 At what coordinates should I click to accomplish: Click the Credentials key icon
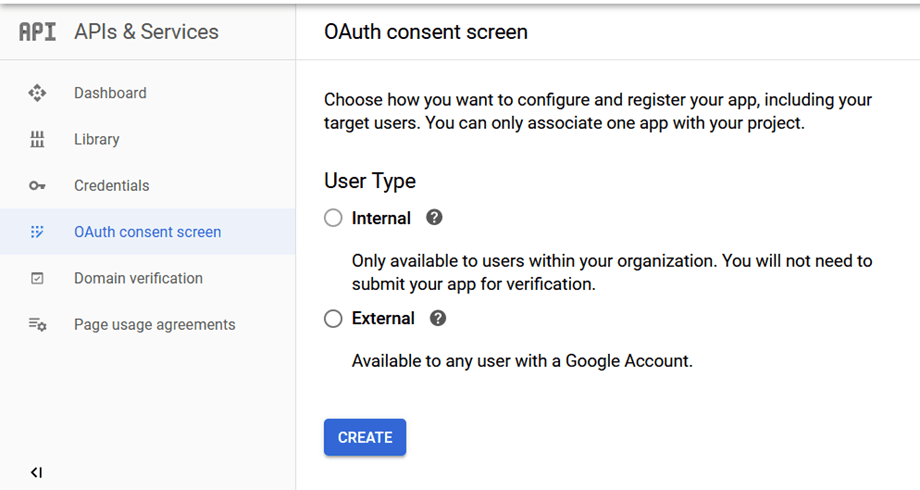[x=37, y=186]
